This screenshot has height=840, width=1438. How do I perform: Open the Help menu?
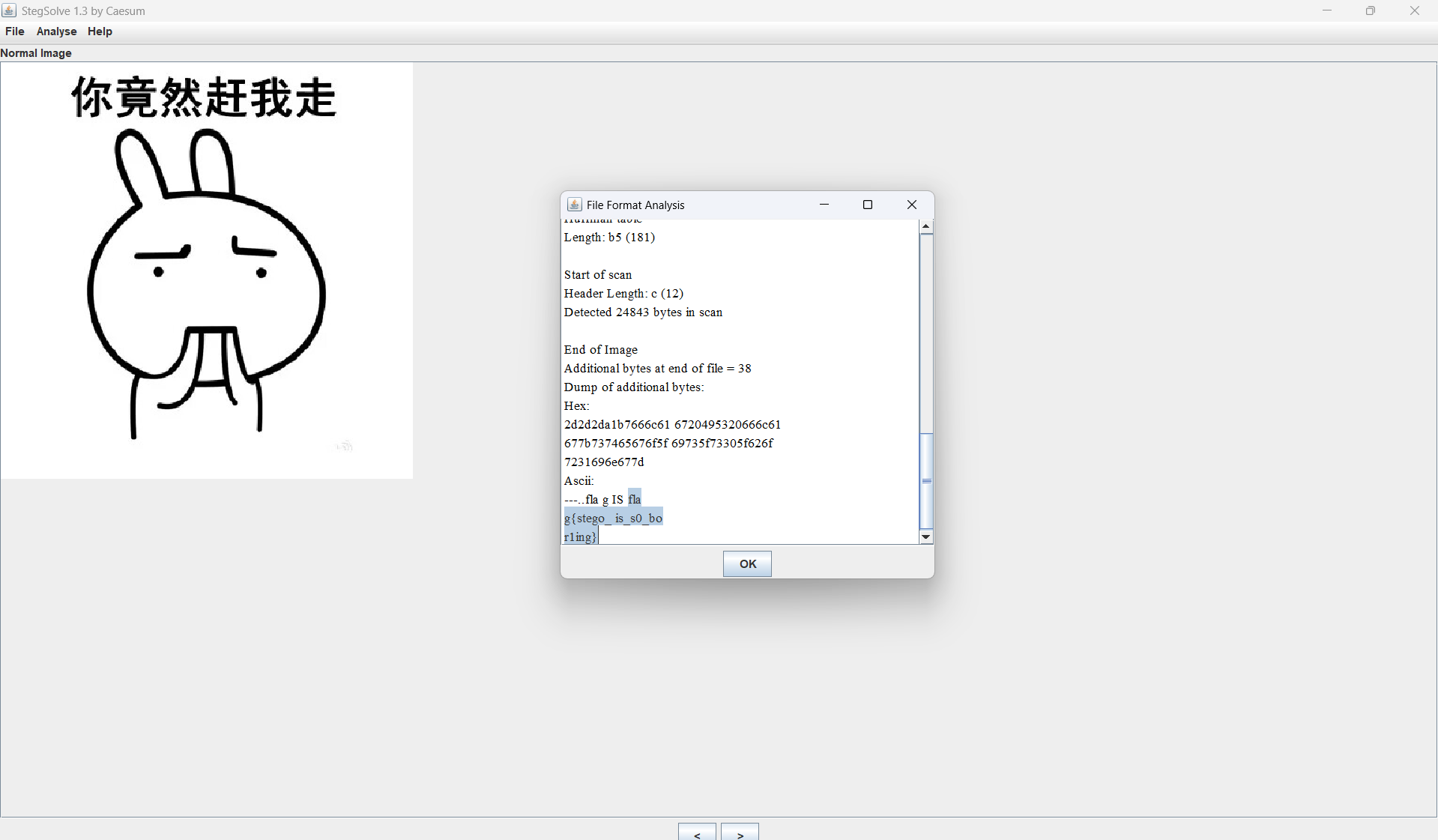[100, 31]
